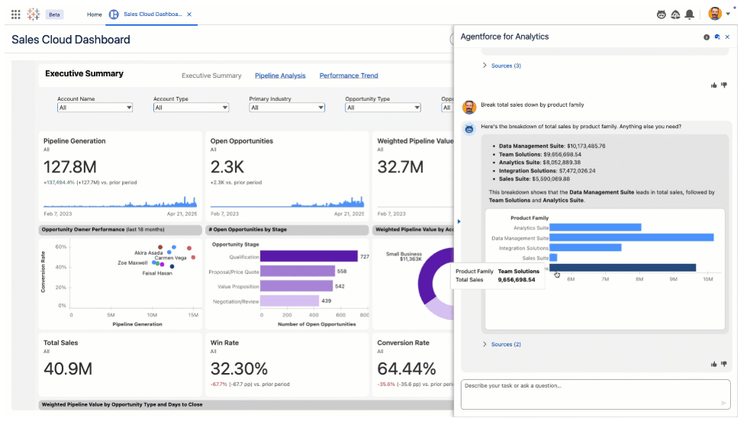Open the Pipeline Analysis link
The image size is (750, 428).
280,76
